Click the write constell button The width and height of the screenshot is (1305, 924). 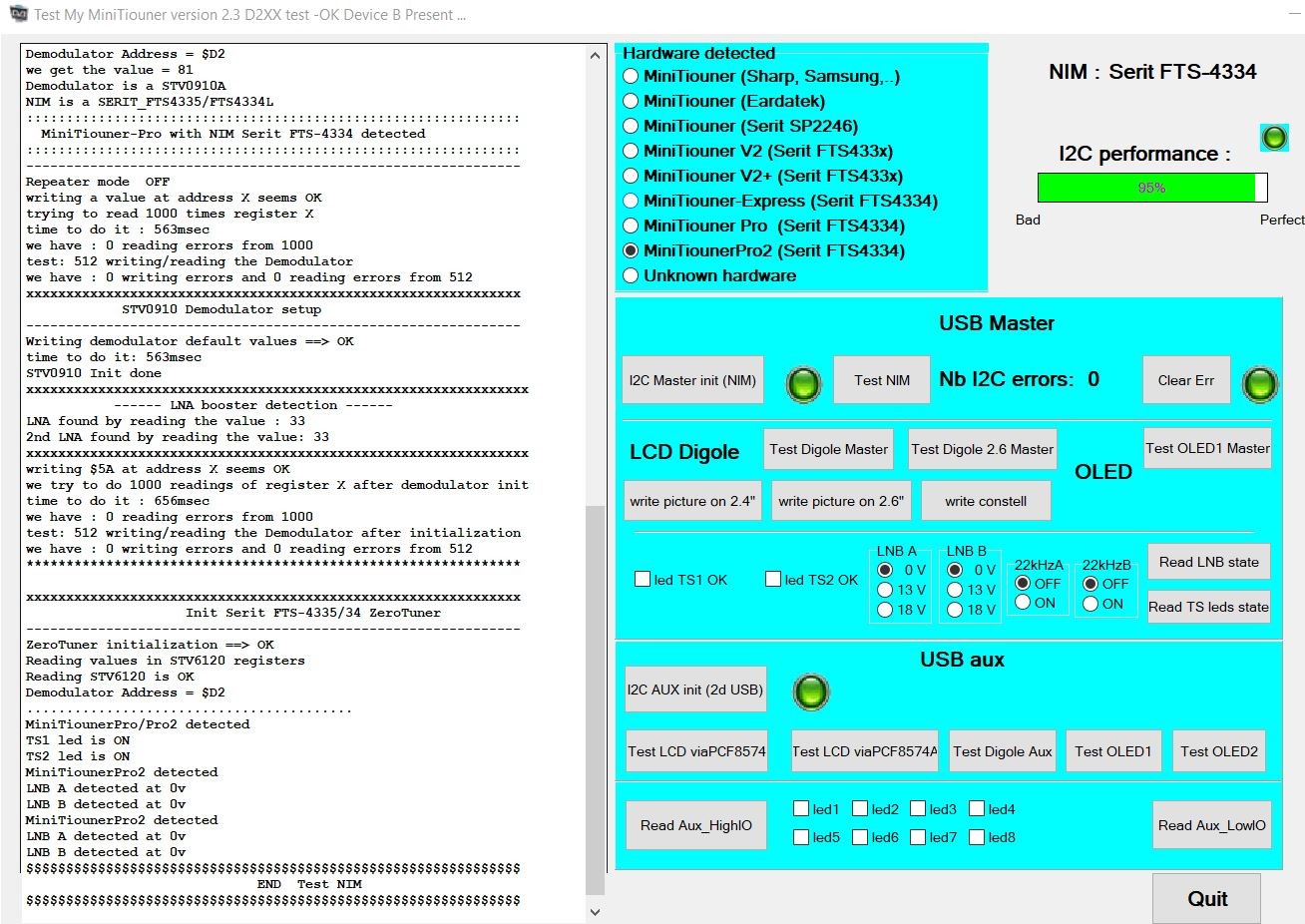pos(986,501)
